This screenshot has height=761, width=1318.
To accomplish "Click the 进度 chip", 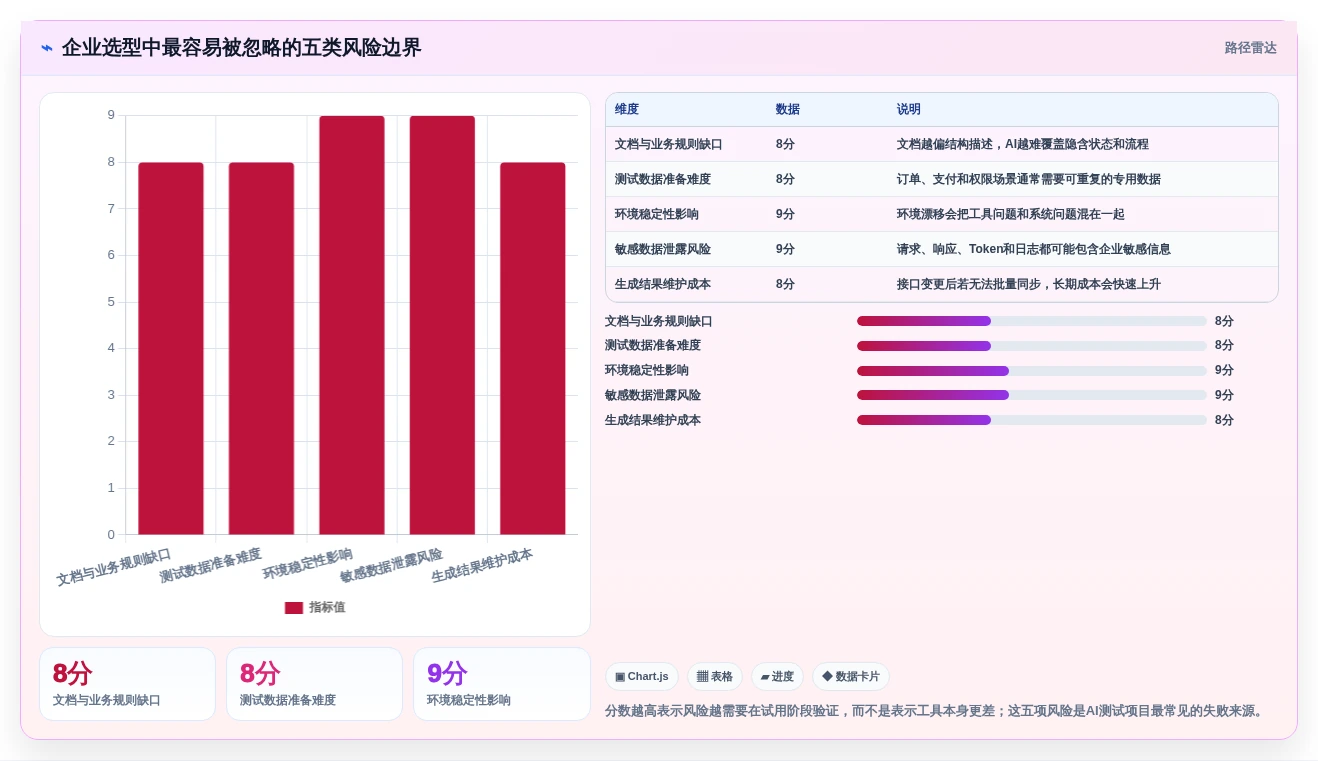I will (777, 677).
